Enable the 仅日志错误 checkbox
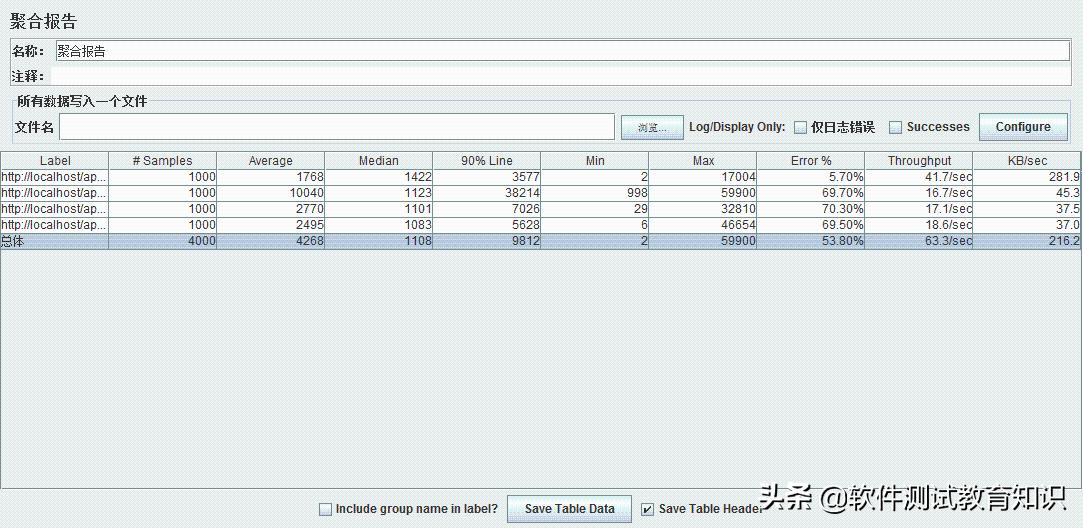The width and height of the screenshot is (1083, 528). click(x=800, y=127)
